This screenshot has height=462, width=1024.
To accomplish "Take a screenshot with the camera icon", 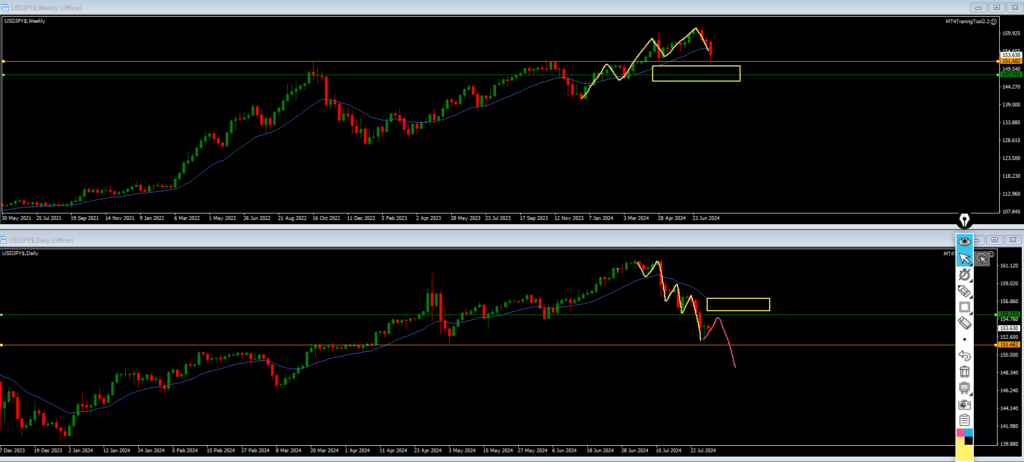I will [x=965, y=404].
